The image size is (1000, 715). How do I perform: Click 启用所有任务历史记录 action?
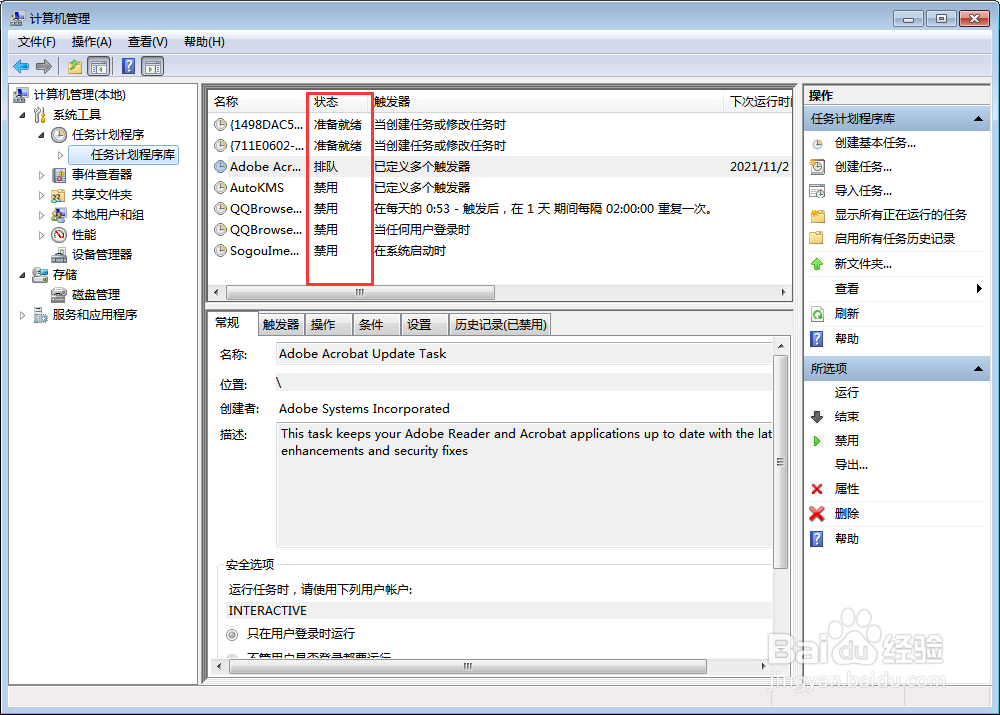(x=895, y=239)
